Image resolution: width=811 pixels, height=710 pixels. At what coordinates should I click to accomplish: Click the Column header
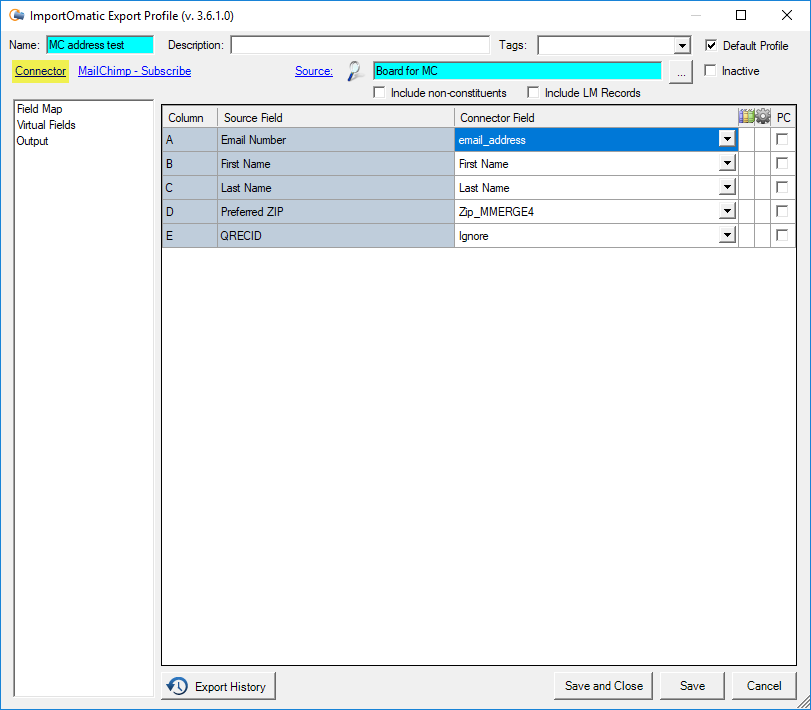(189, 117)
